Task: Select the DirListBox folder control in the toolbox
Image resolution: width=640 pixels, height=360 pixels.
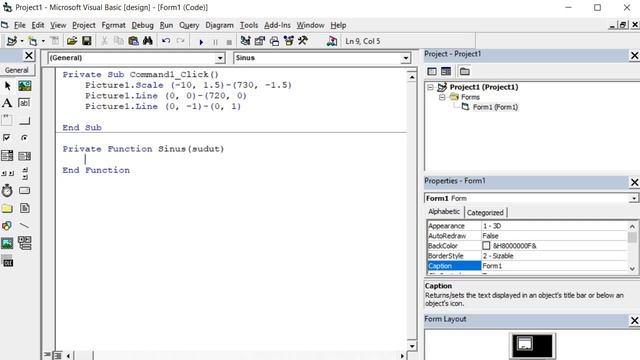Action: 7,209
